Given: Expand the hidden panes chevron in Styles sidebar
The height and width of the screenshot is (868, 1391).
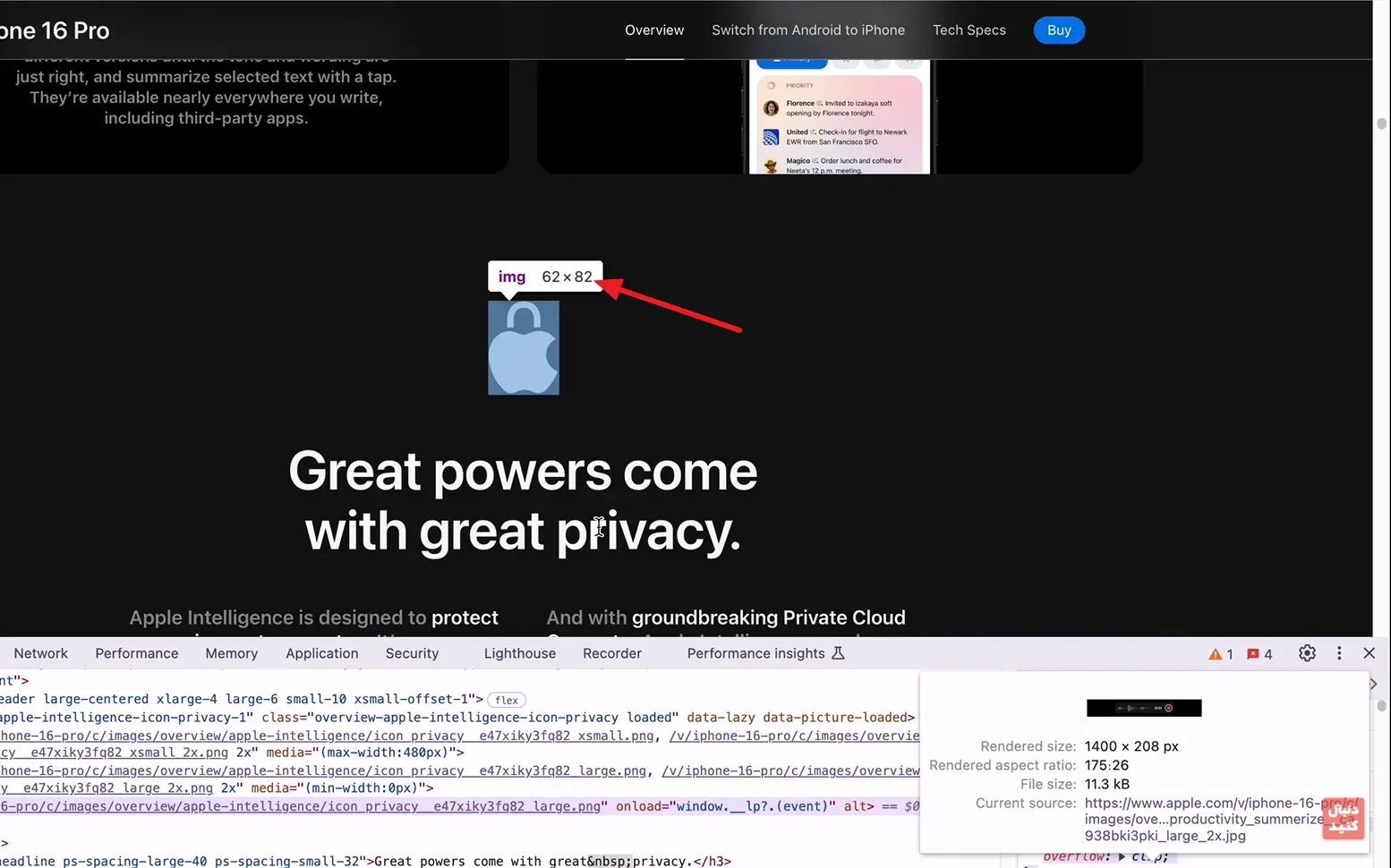Looking at the screenshot, I should [1373, 684].
